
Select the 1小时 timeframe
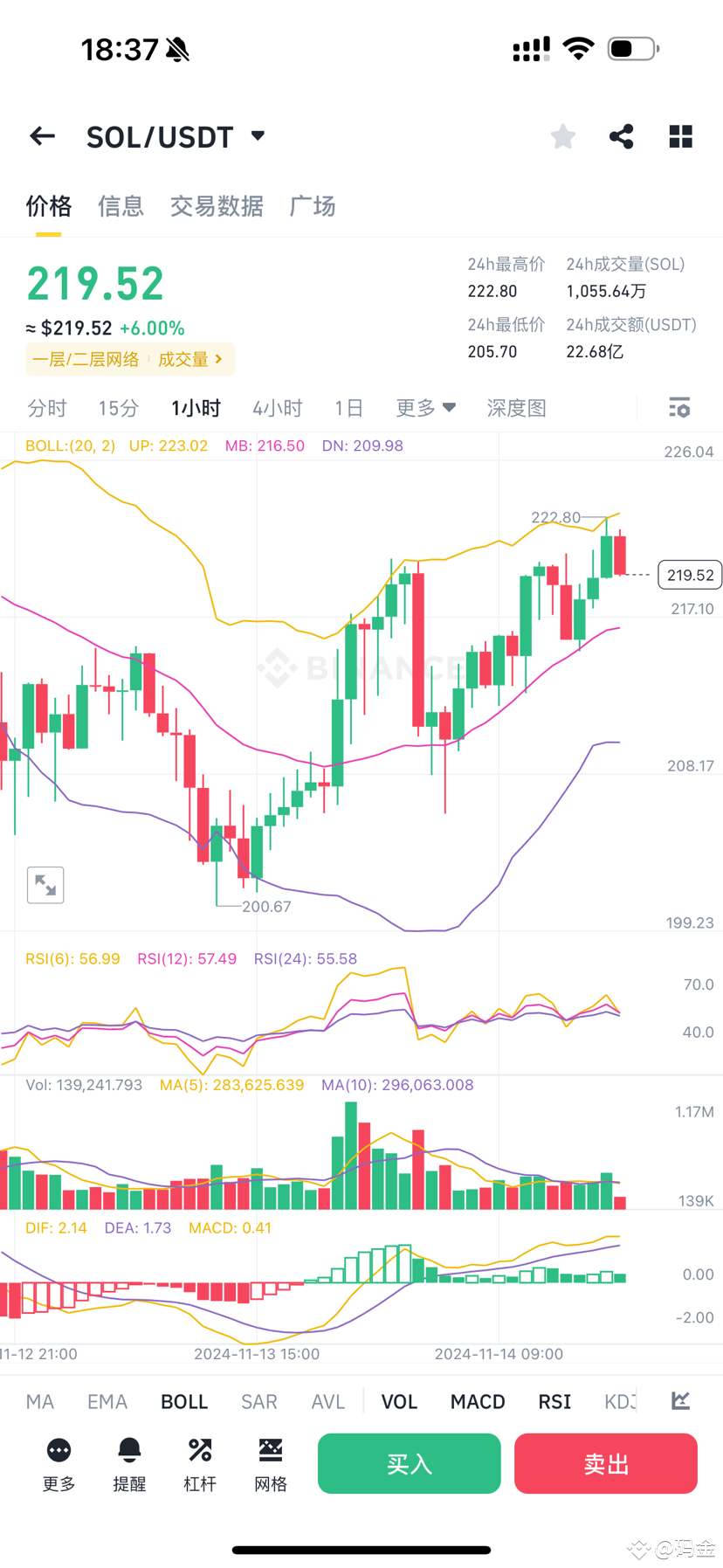[x=195, y=408]
